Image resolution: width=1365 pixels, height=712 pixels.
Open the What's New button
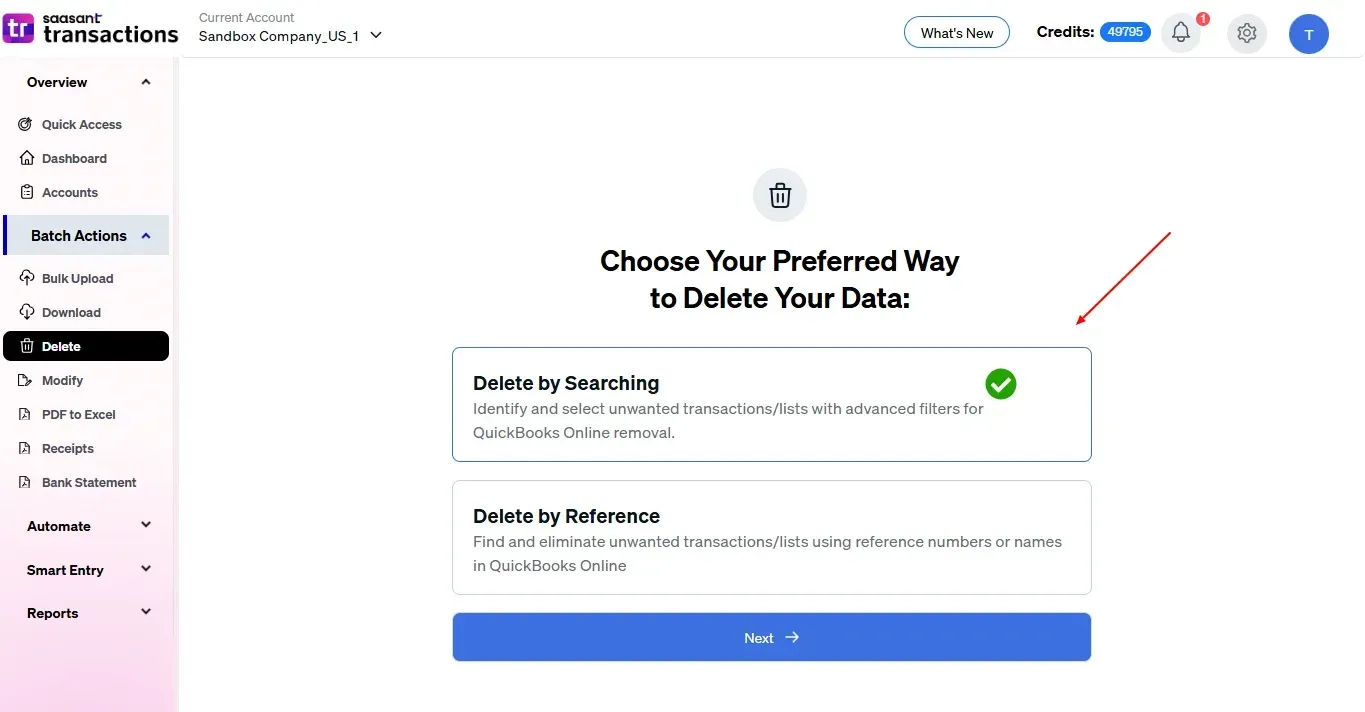click(x=957, y=33)
